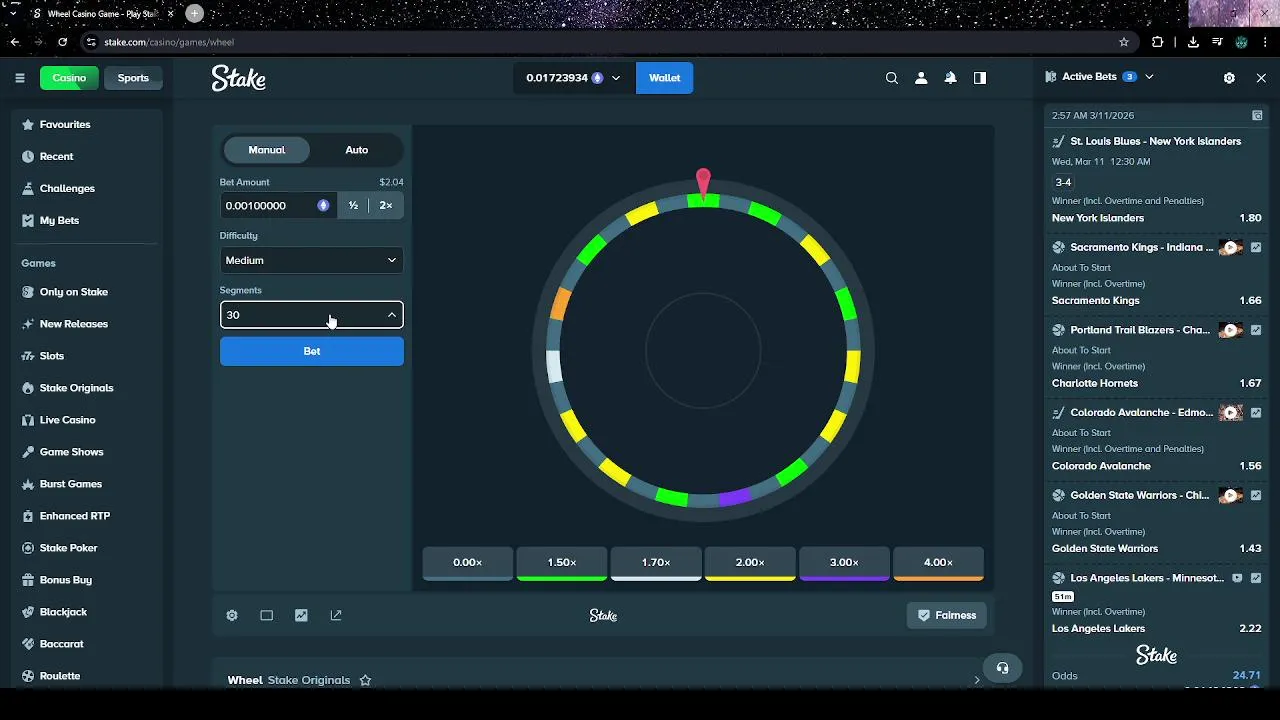The height and width of the screenshot is (720, 1280).
Task: Open the Fairness button
Action: pyautogui.click(x=947, y=615)
